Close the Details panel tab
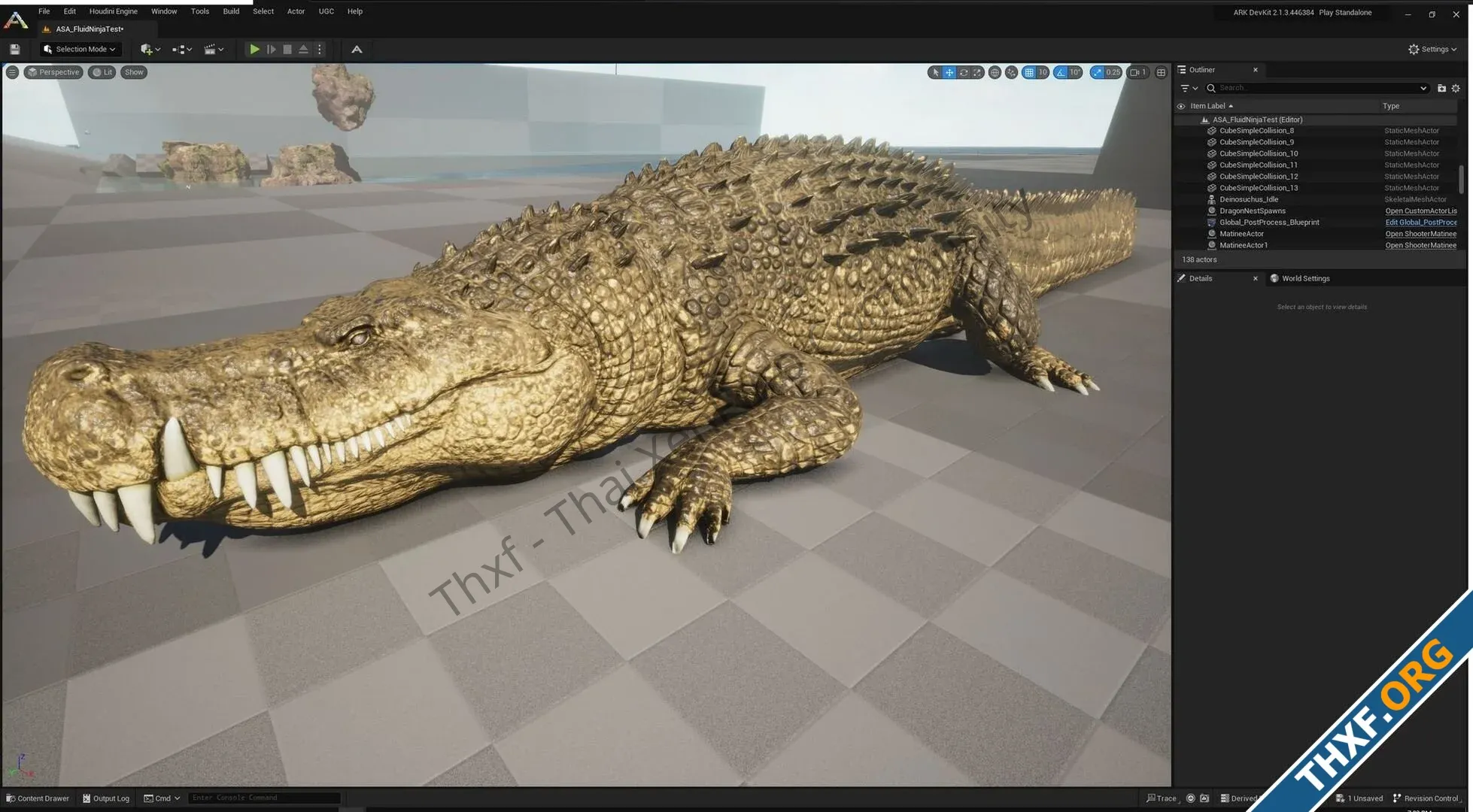Screen dimensions: 1473x812 pos(1255,278)
